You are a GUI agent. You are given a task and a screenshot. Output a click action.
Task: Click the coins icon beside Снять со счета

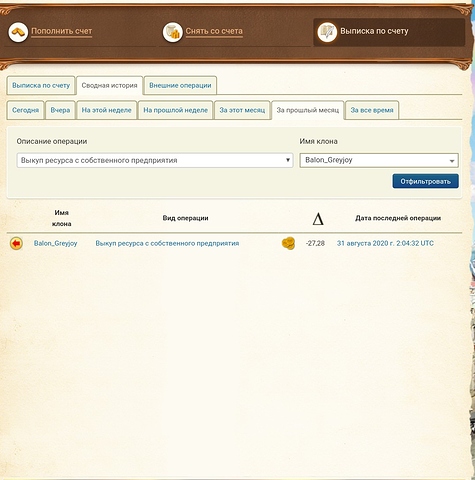172,32
